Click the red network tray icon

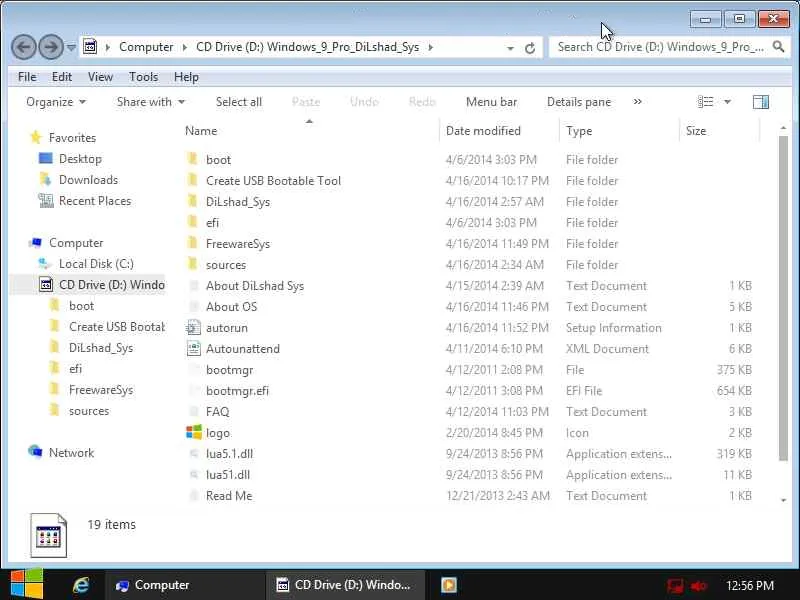click(675, 586)
